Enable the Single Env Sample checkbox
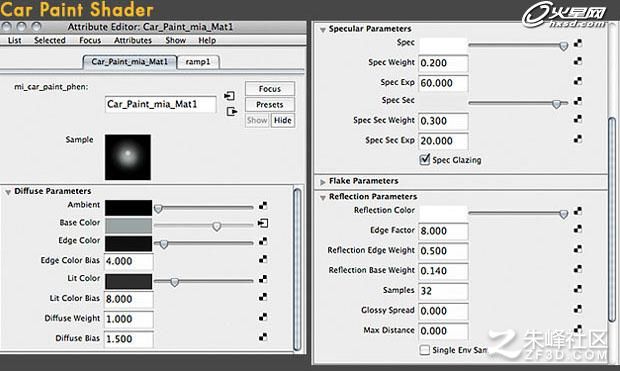This screenshot has width=620, height=371. coord(425,350)
